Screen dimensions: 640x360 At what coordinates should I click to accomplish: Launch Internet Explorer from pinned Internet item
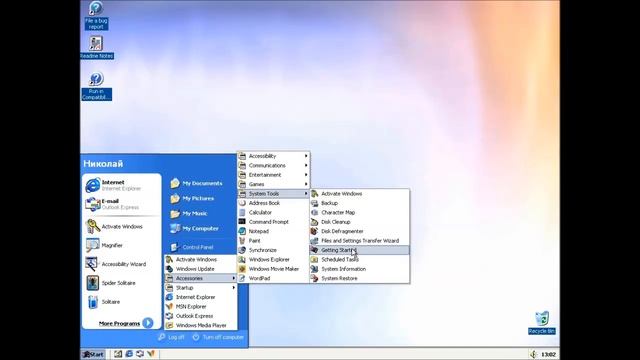(122, 185)
